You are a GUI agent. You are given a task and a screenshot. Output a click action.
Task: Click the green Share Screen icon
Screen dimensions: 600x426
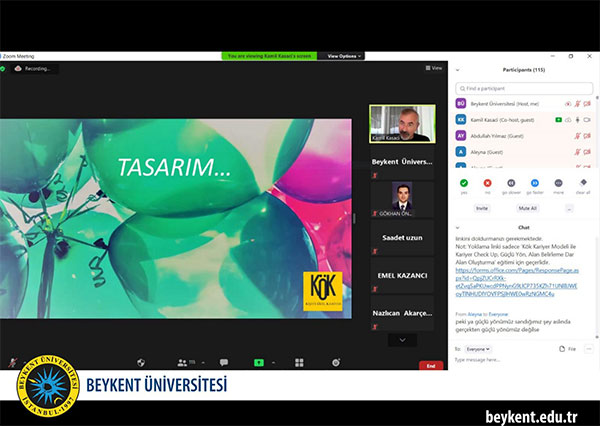[x=259, y=362]
